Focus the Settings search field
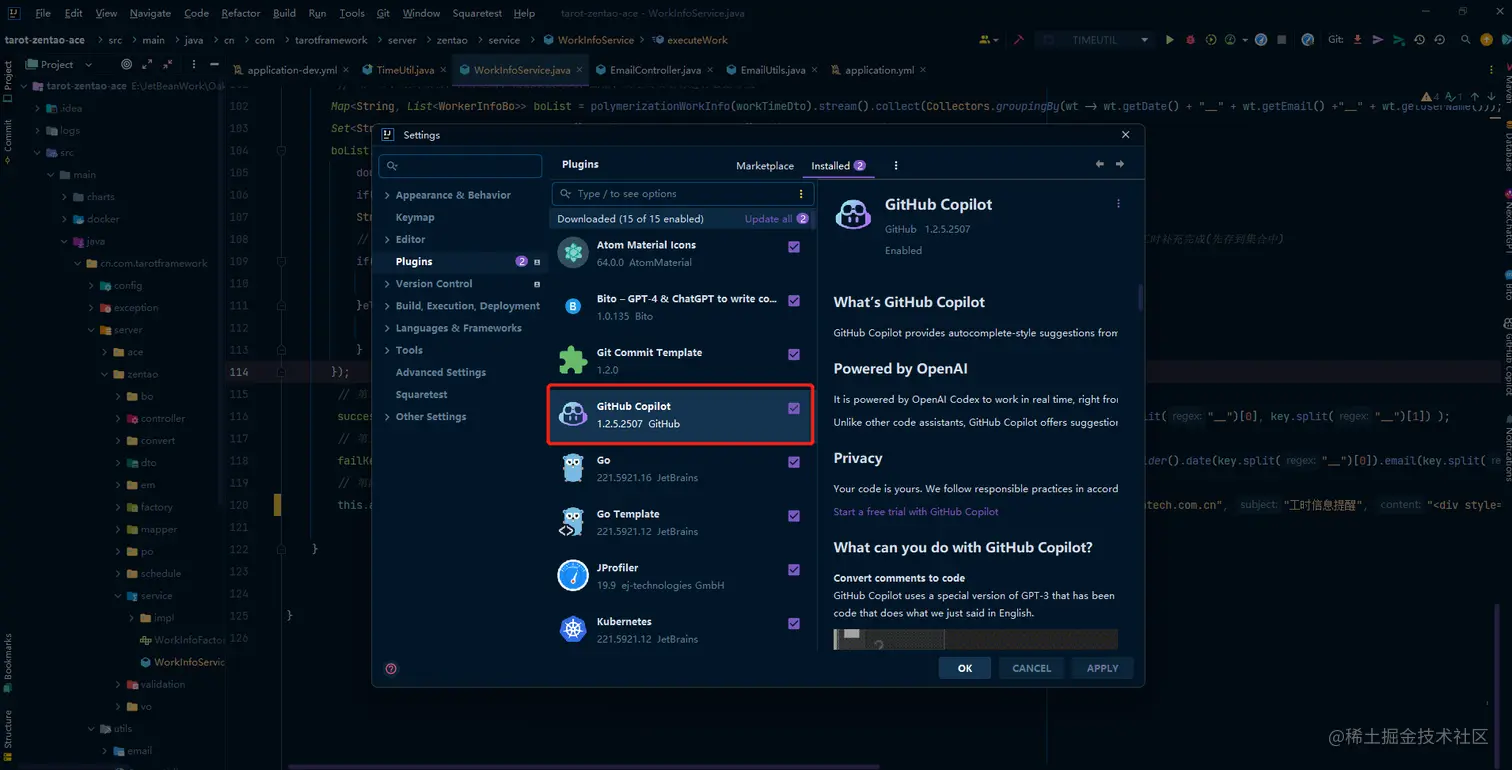Image resolution: width=1512 pixels, height=770 pixels. (461, 166)
